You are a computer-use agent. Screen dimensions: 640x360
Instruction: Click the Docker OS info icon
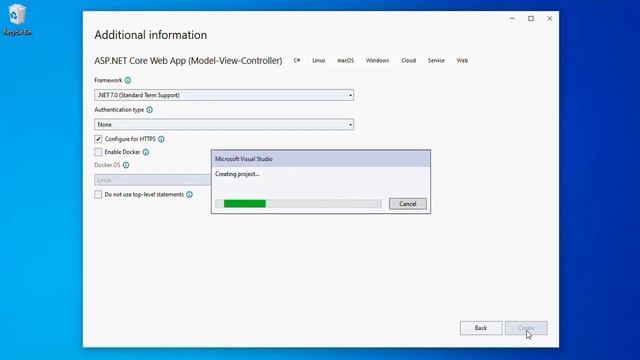click(126, 165)
